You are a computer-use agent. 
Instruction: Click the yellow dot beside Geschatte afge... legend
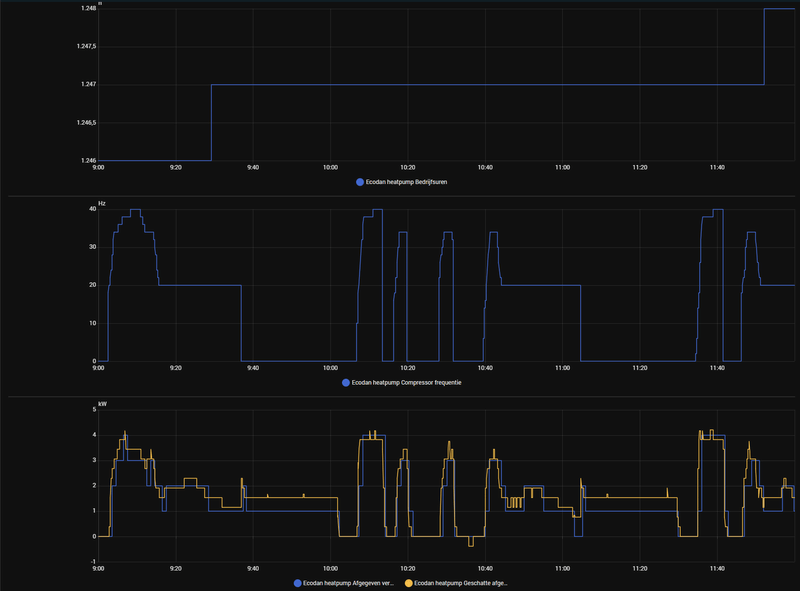point(408,583)
